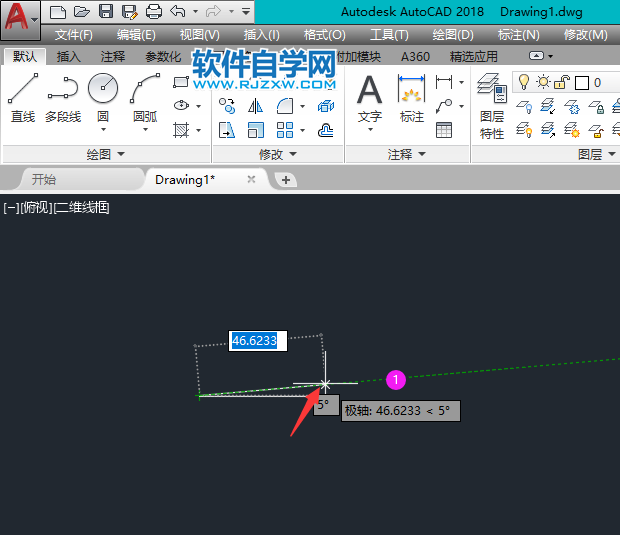Viewport: 620px width, 535px height.
Task: Select the Polyline (多段线) tool
Action: tap(63, 97)
